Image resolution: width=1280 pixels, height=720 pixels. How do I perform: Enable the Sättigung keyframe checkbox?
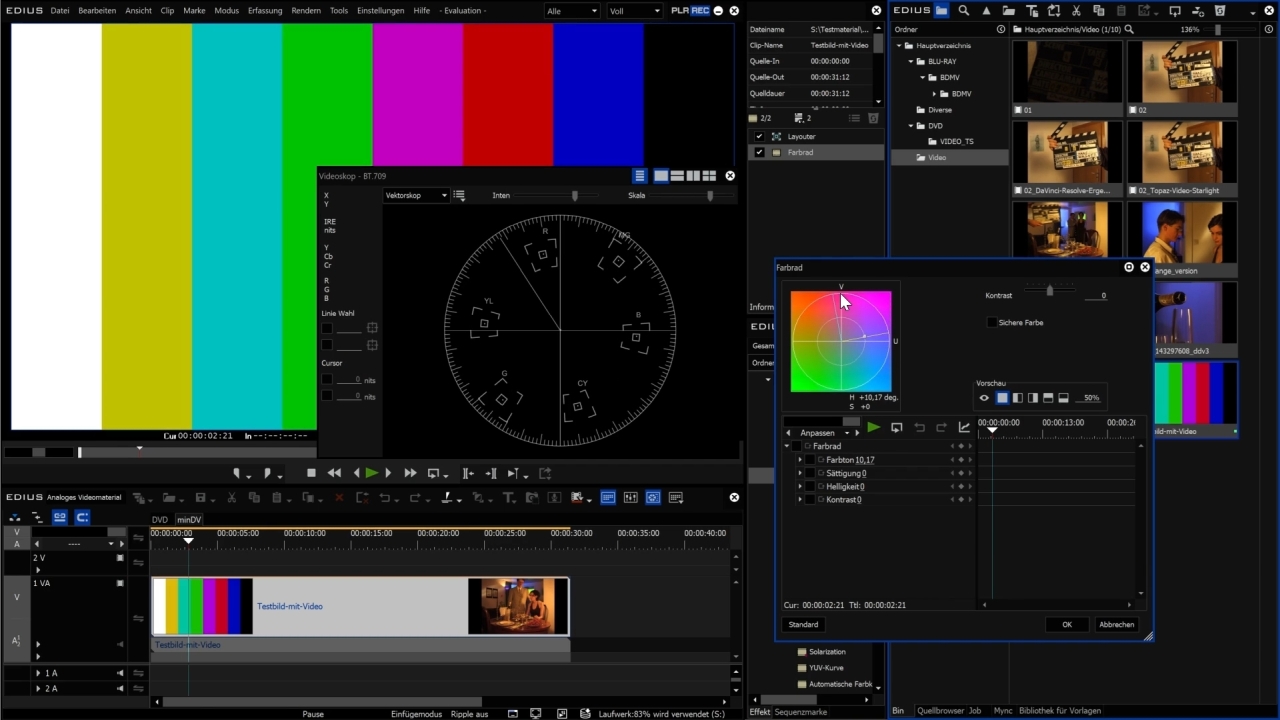coord(810,473)
